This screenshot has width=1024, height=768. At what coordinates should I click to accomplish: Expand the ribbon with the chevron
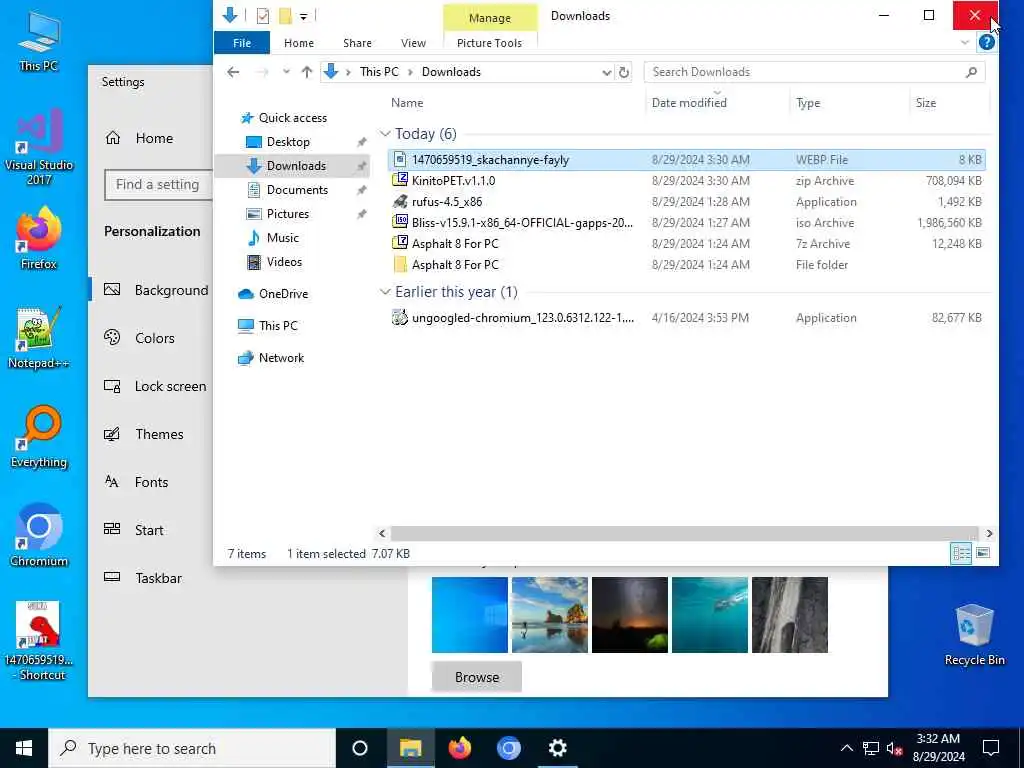click(965, 42)
